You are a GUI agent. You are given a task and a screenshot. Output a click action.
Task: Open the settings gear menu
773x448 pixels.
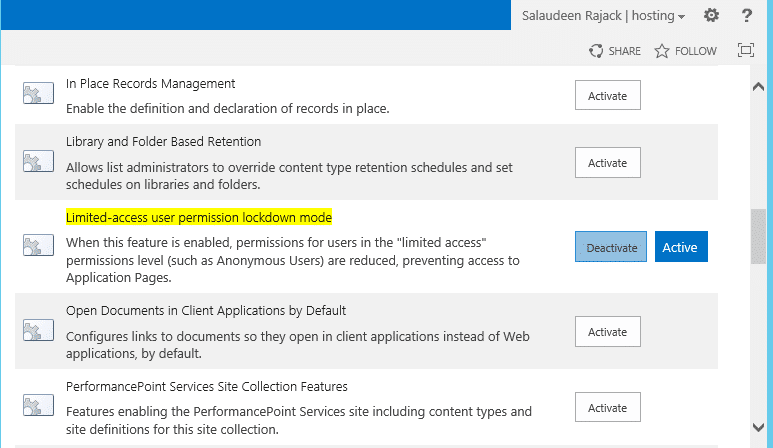(711, 15)
